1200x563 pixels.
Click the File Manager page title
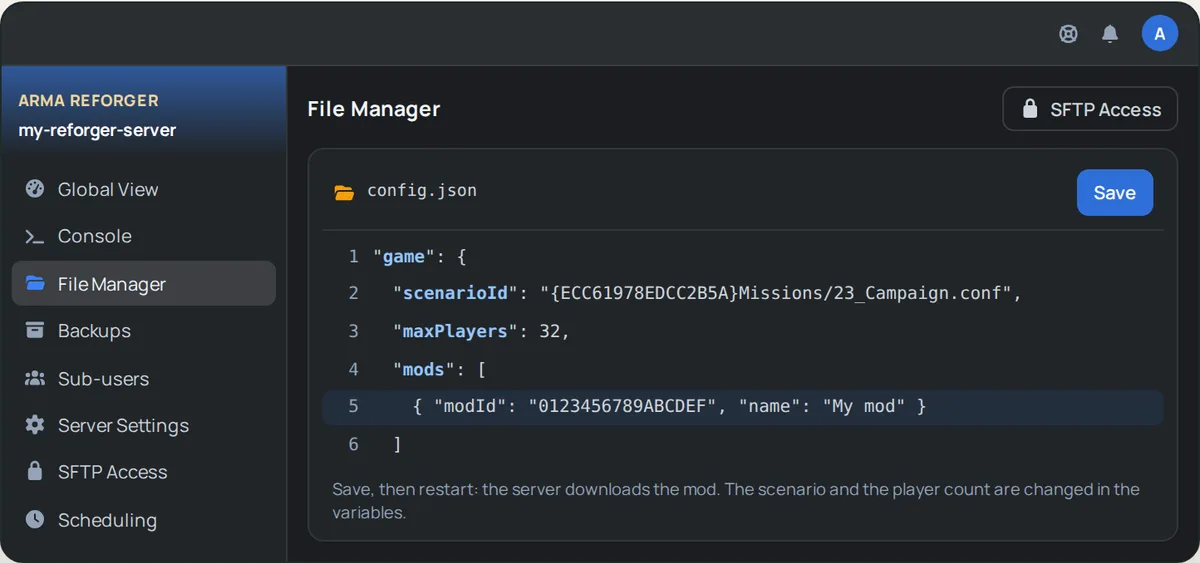374,109
